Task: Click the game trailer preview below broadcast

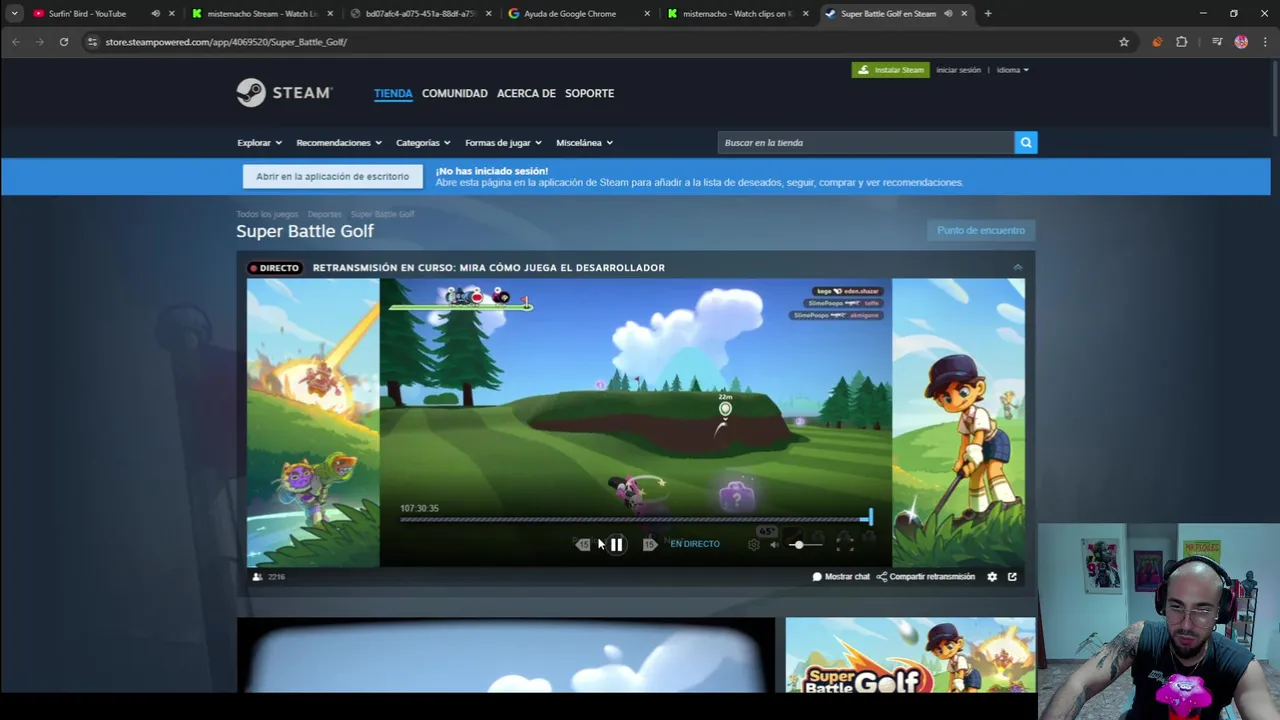Action: click(505, 655)
